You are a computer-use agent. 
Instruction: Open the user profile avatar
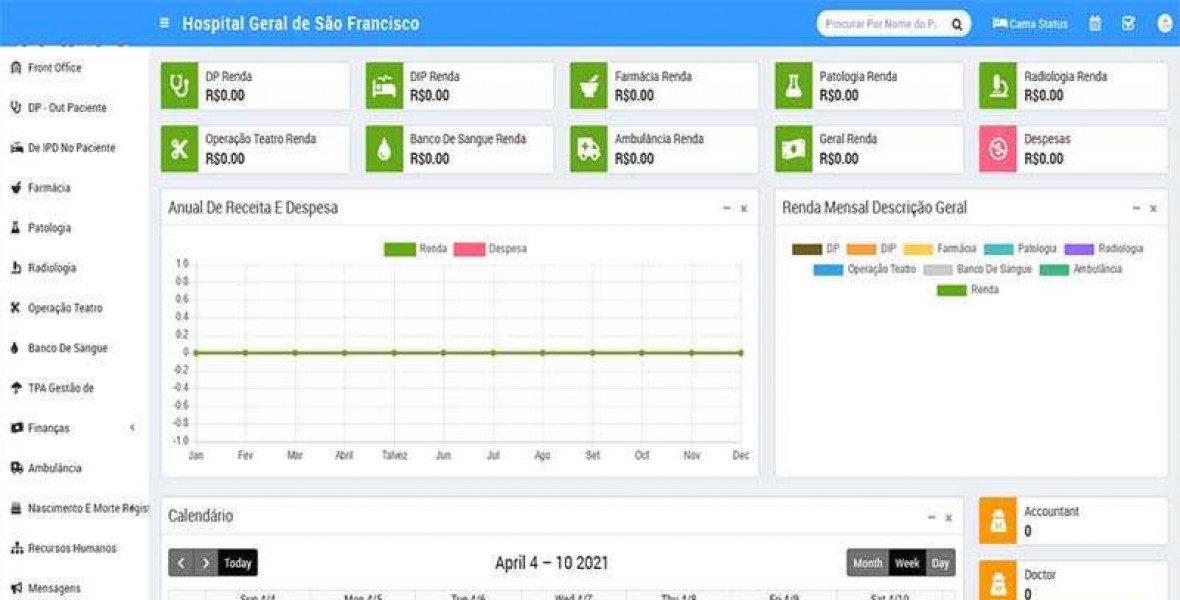point(1164,24)
